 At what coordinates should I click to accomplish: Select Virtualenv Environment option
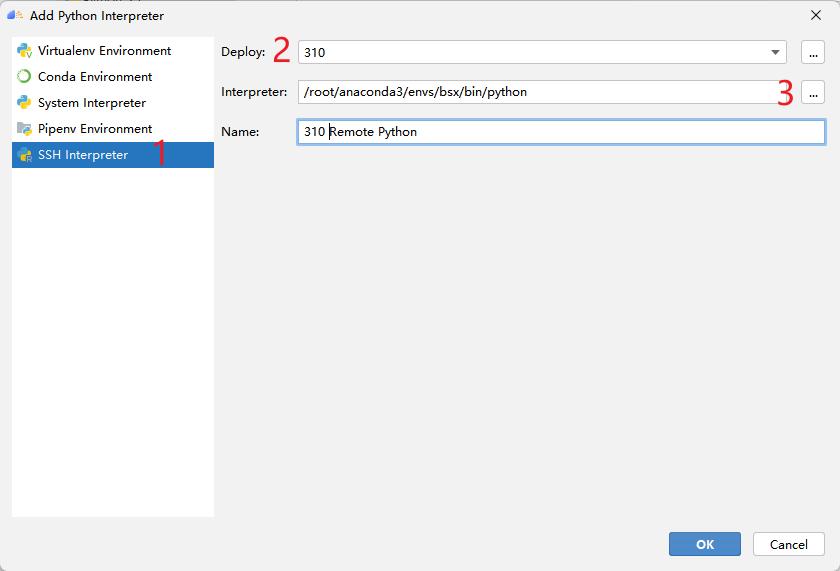(112, 50)
